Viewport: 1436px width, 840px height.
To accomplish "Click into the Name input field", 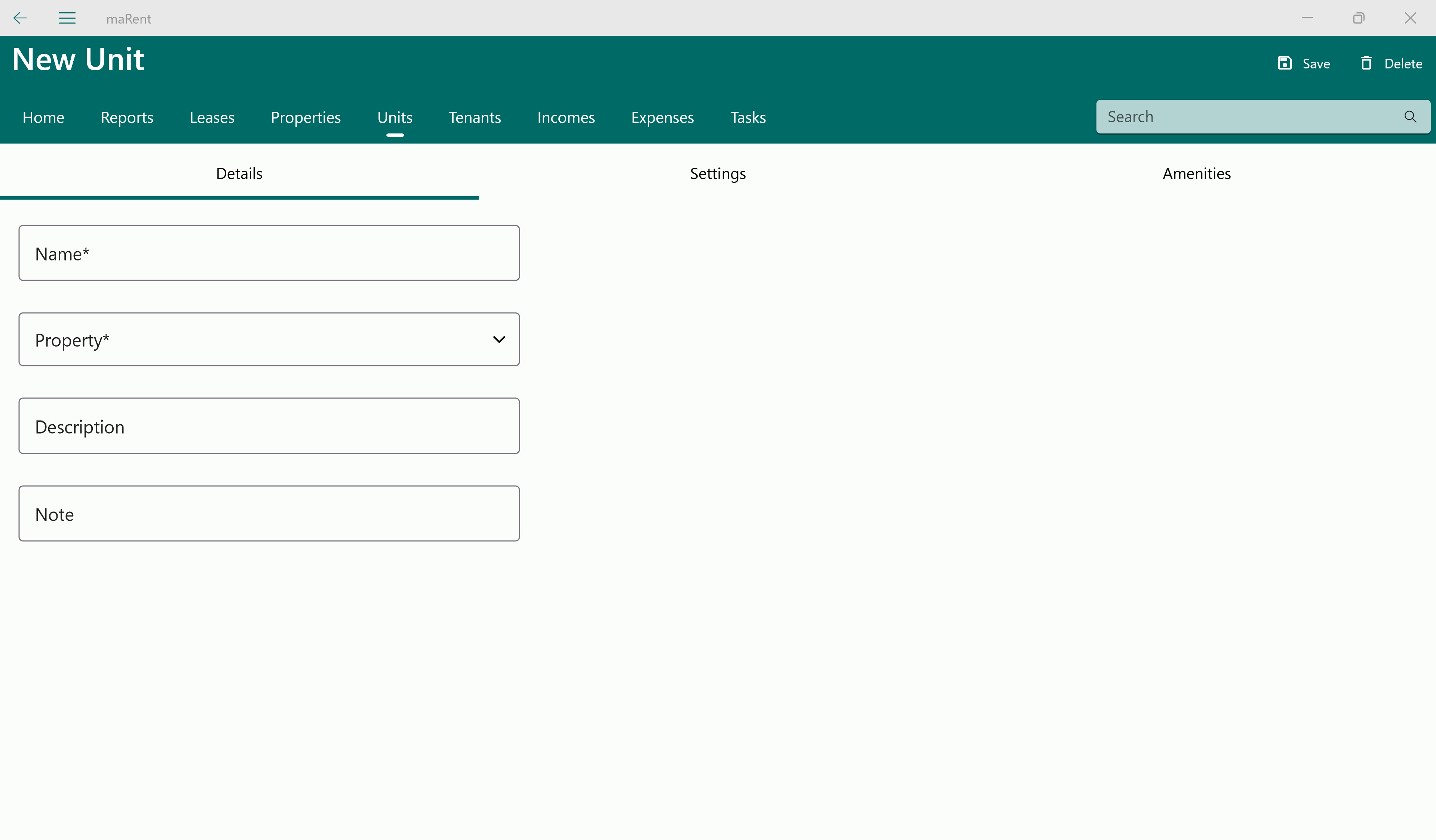I will (x=269, y=253).
